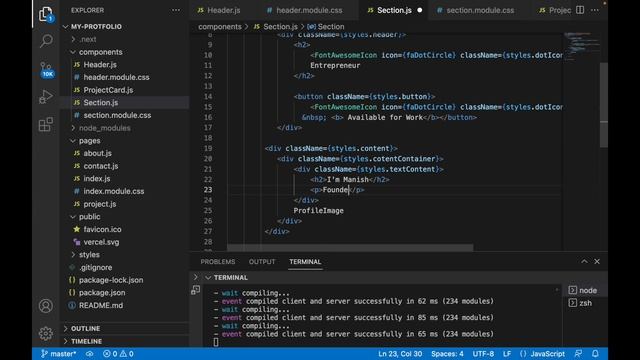Open the .gitignore file
This screenshot has width=640, height=360.
[x=96, y=267]
